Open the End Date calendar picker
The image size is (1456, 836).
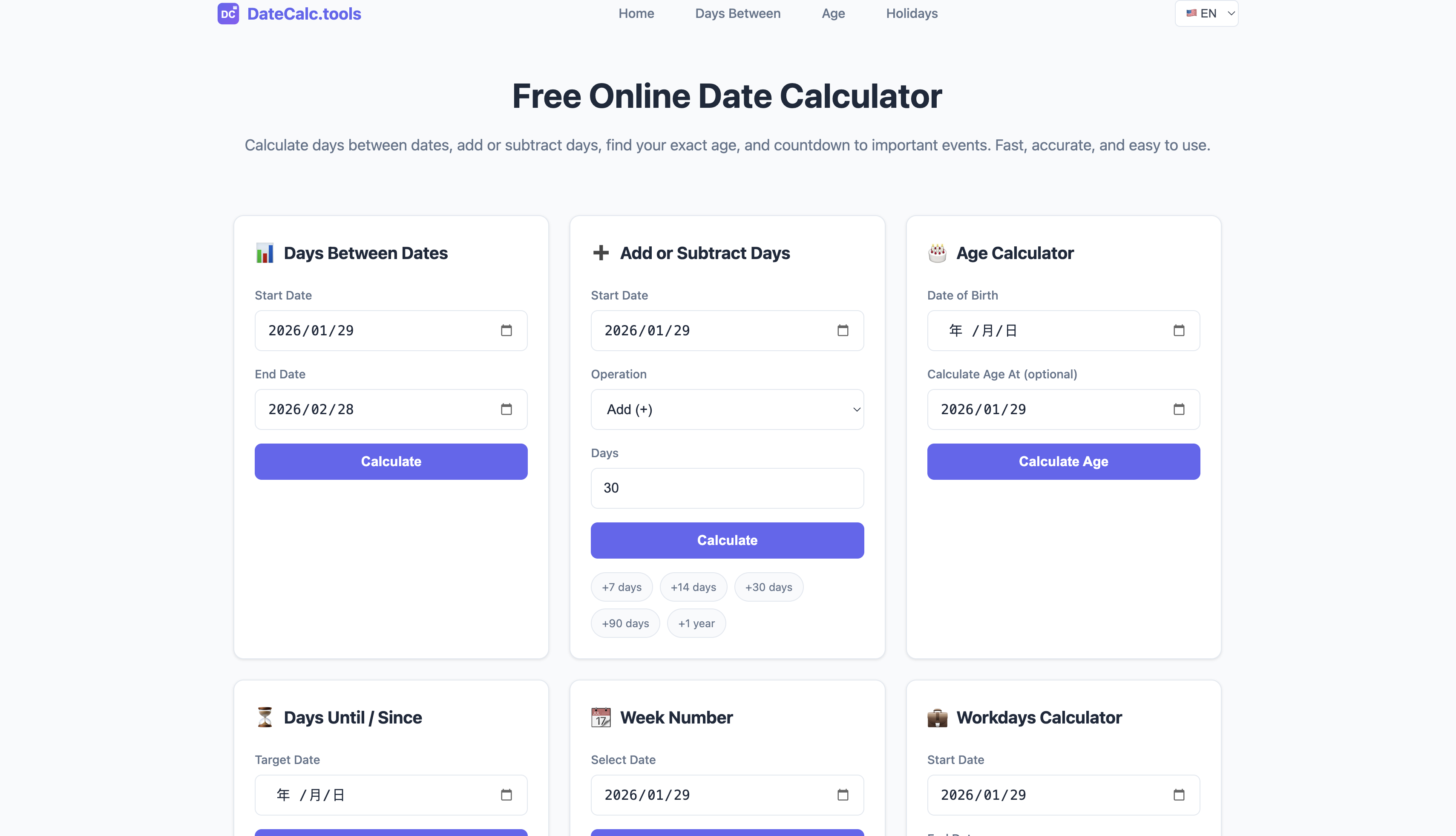[506, 409]
